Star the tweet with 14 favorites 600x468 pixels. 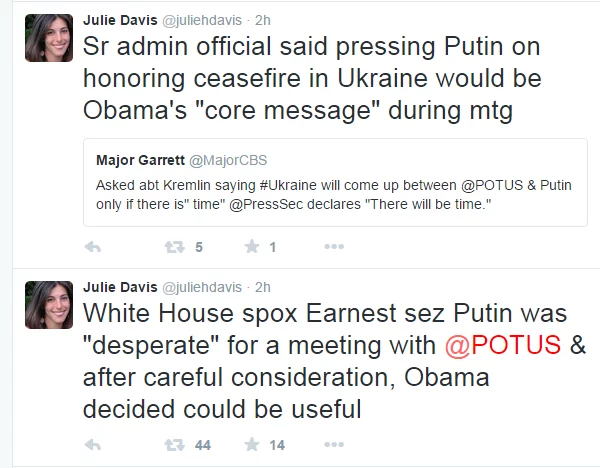[x=250, y=443]
